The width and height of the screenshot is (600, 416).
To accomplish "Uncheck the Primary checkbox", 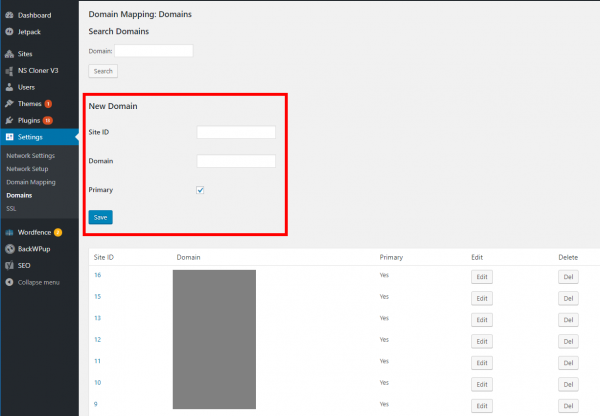I will click(200, 190).
